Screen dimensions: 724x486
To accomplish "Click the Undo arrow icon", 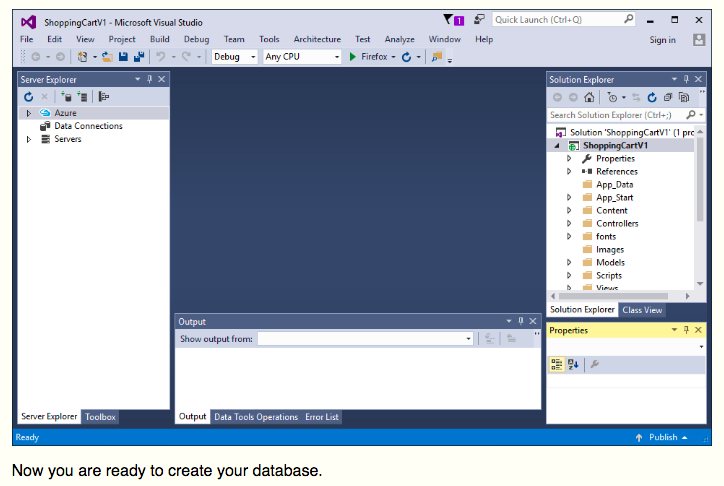I will (160, 57).
